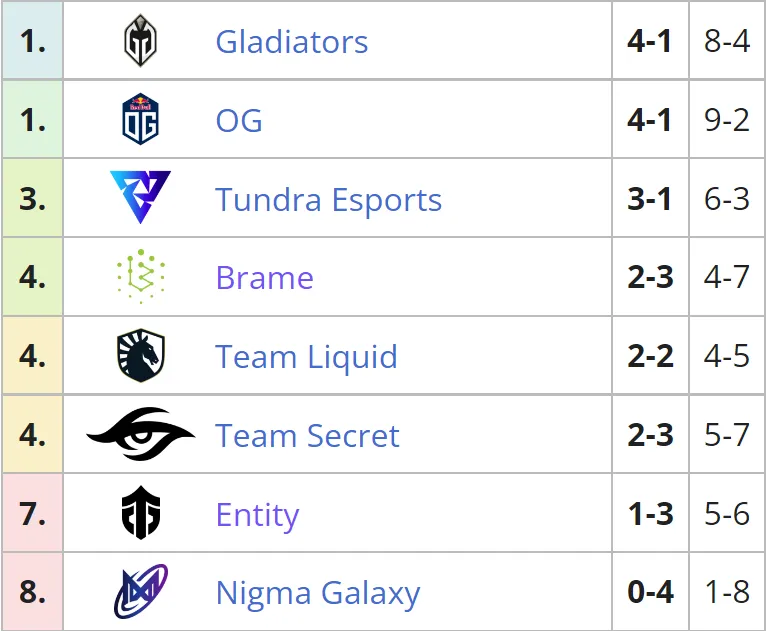Screen dimensions: 766x631
Task: Open the OG team link
Action: pyautogui.click(x=239, y=120)
